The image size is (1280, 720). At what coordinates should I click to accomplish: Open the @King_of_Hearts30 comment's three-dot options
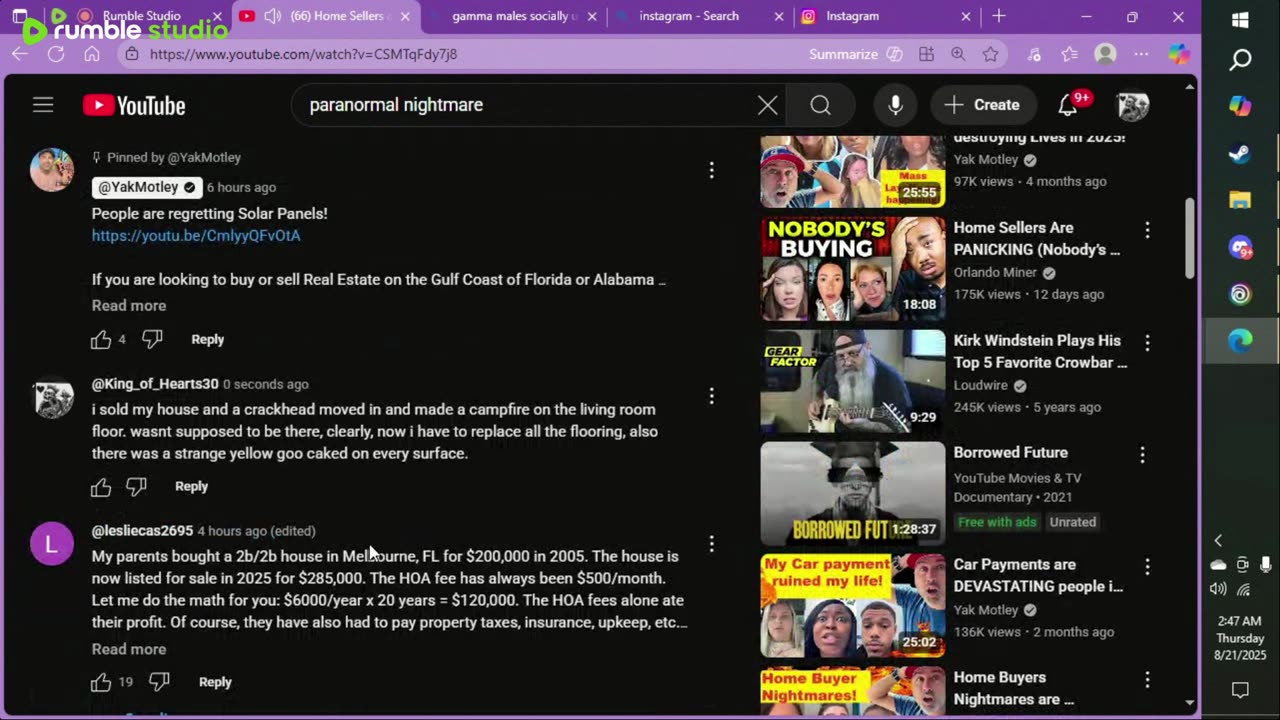[x=711, y=396]
